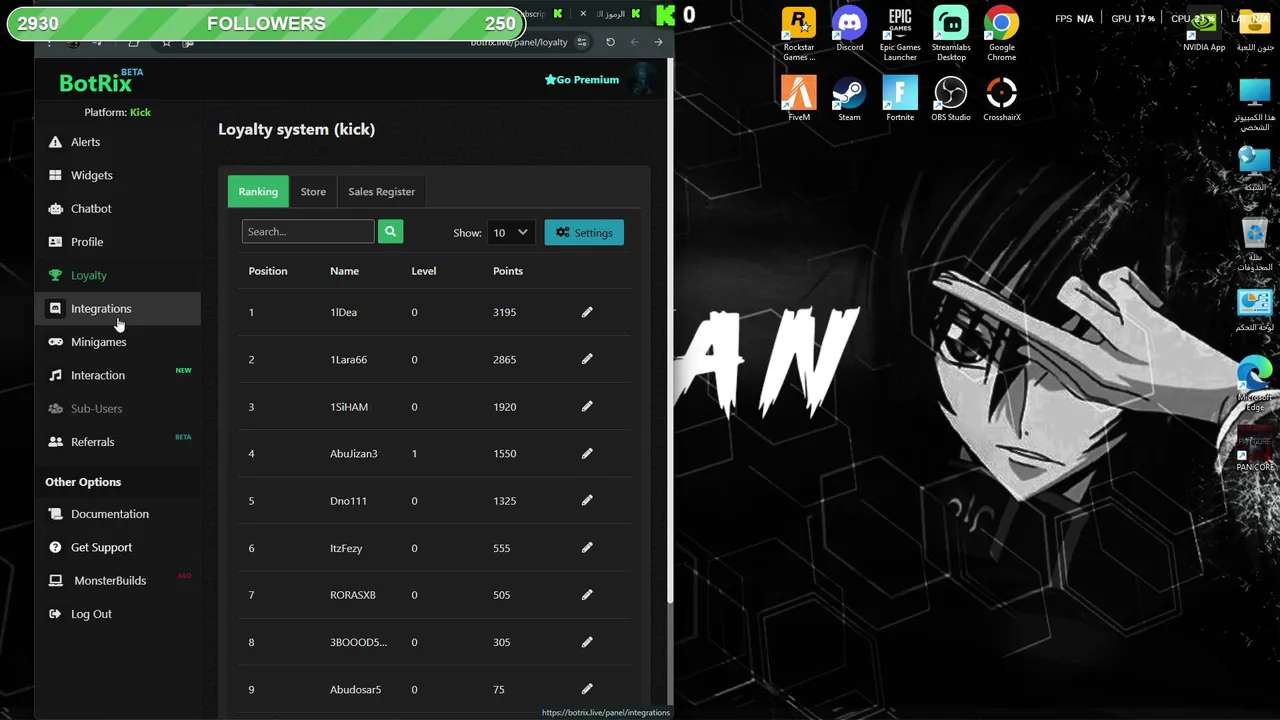This screenshot has height=720, width=1280.
Task: Open the Discord desktop shortcut
Action: coord(849,31)
